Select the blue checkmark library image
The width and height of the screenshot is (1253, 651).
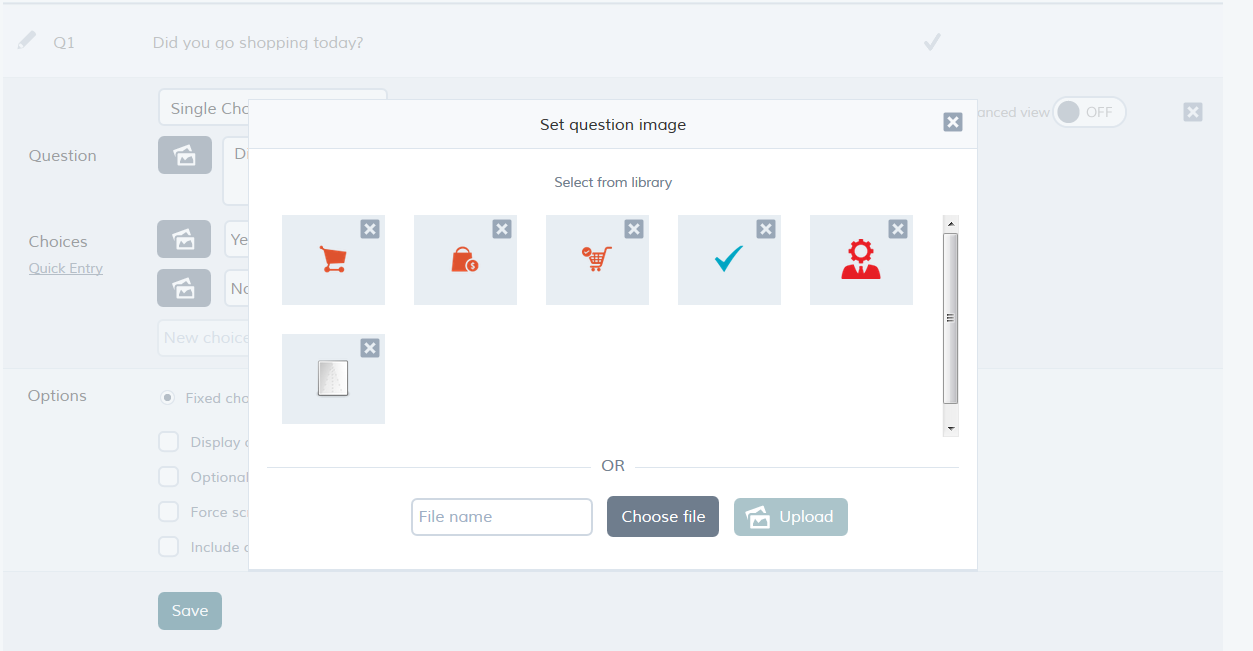click(x=729, y=260)
